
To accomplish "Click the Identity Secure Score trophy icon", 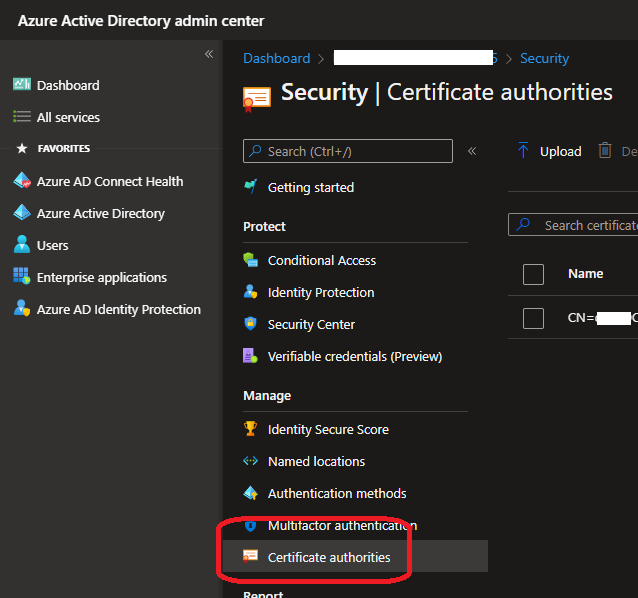I will coord(250,429).
